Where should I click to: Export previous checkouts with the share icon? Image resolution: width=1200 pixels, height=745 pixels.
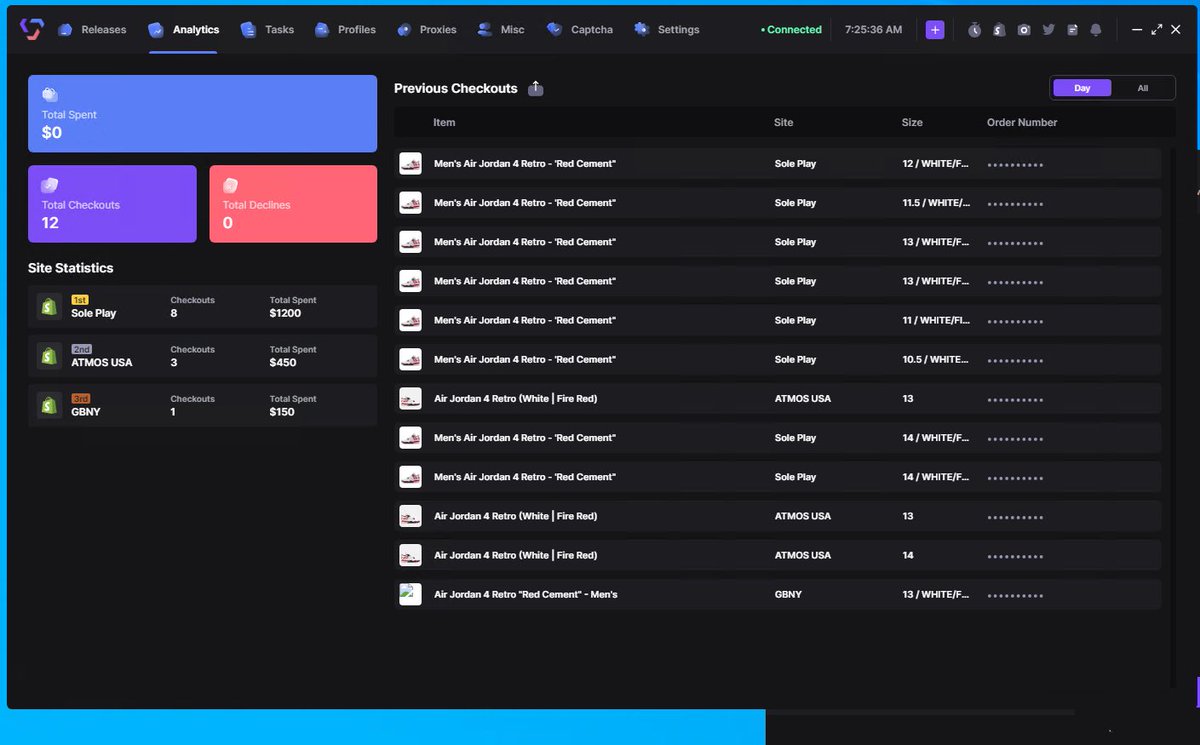point(536,88)
